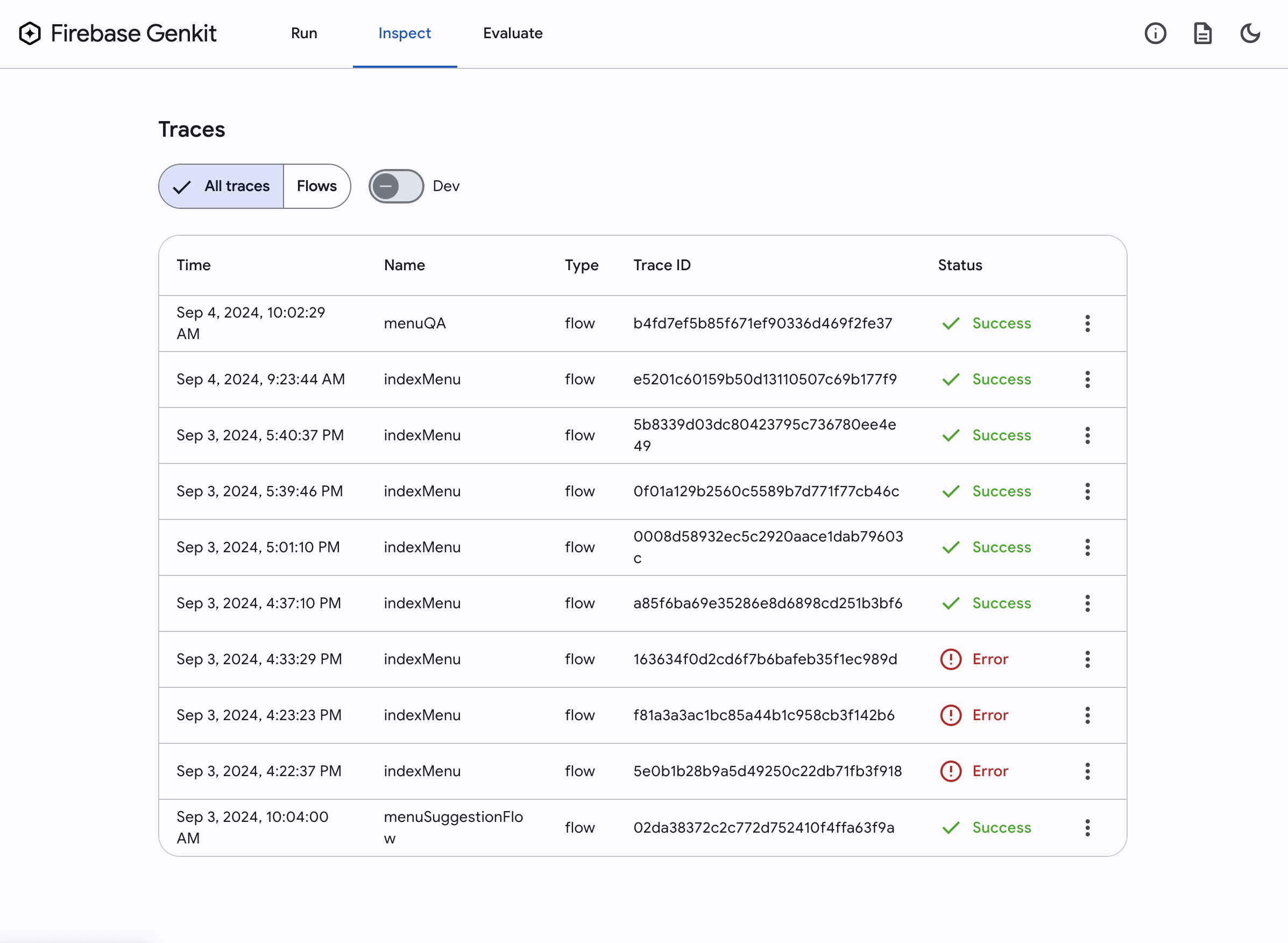The image size is (1288, 943).
Task: Open three-dot menu for 4:22:37 PM trace
Action: (x=1087, y=771)
